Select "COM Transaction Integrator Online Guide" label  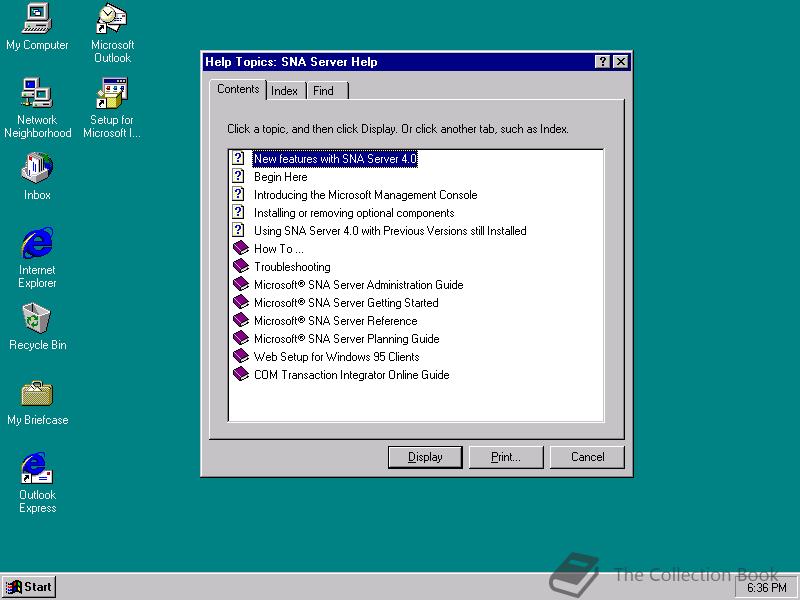point(352,375)
